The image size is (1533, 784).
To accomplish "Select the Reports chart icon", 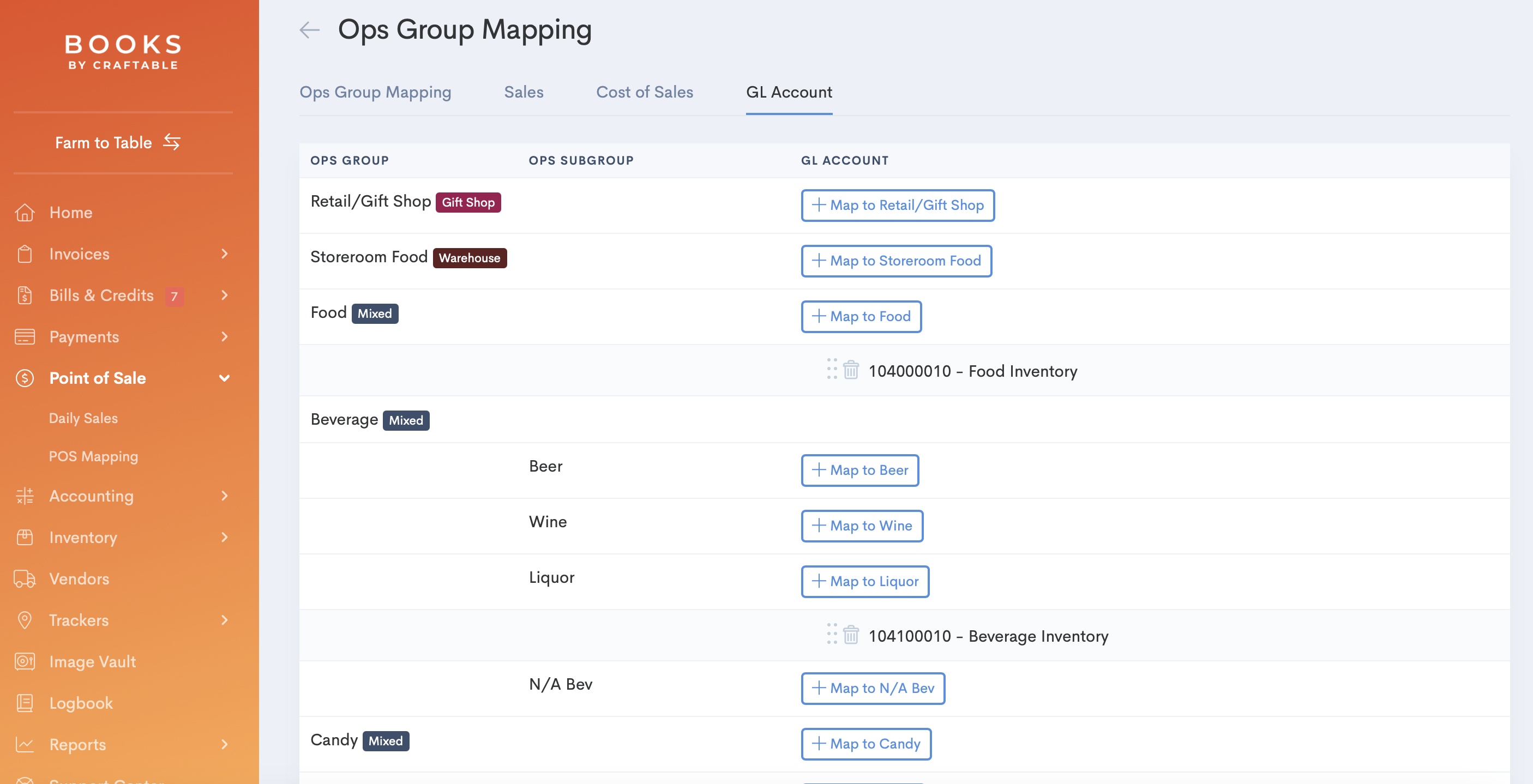I will pos(25,744).
